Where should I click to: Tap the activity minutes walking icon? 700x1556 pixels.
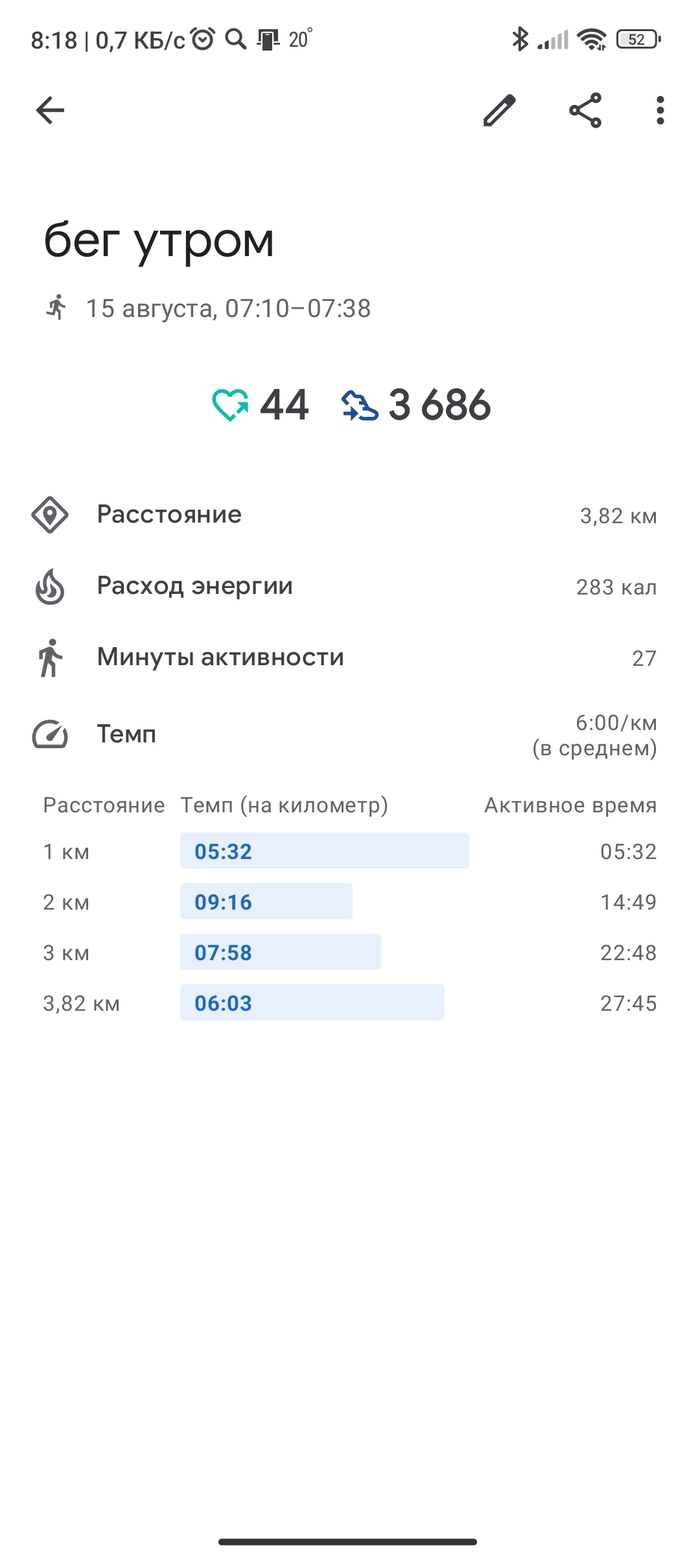pyautogui.click(x=50, y=658)
